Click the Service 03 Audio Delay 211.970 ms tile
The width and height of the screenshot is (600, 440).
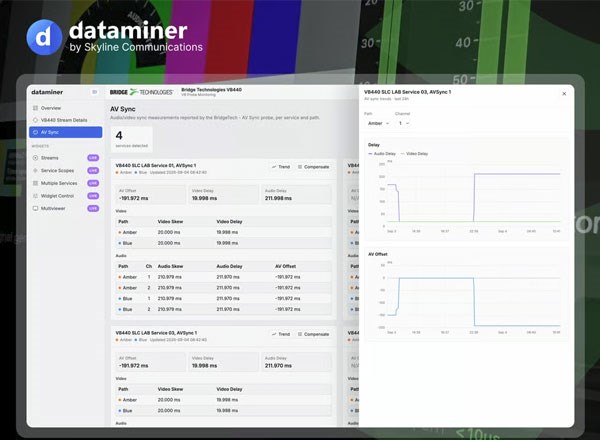click(296, 362)
